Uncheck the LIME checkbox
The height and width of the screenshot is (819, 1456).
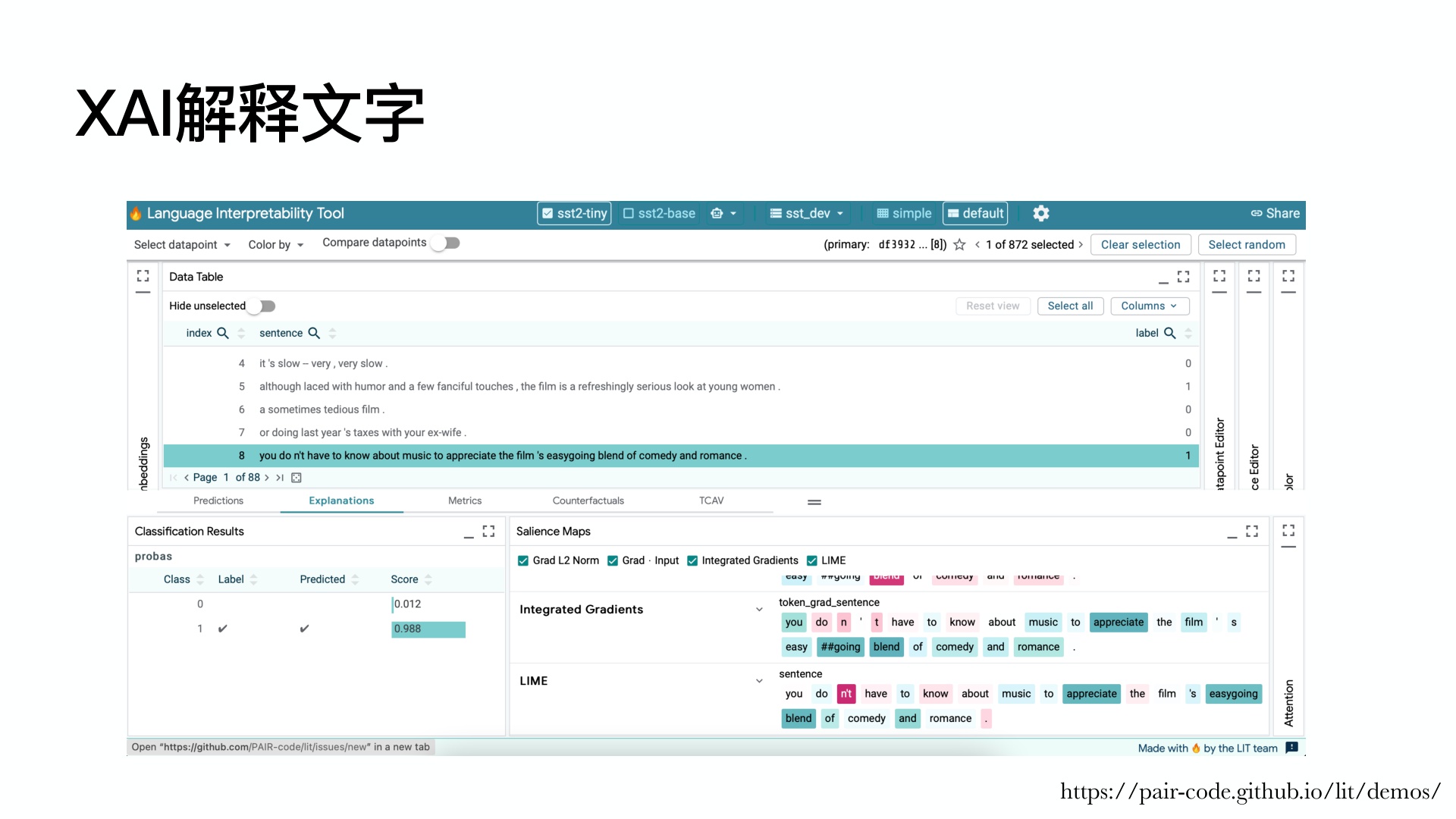pos(812,560)
